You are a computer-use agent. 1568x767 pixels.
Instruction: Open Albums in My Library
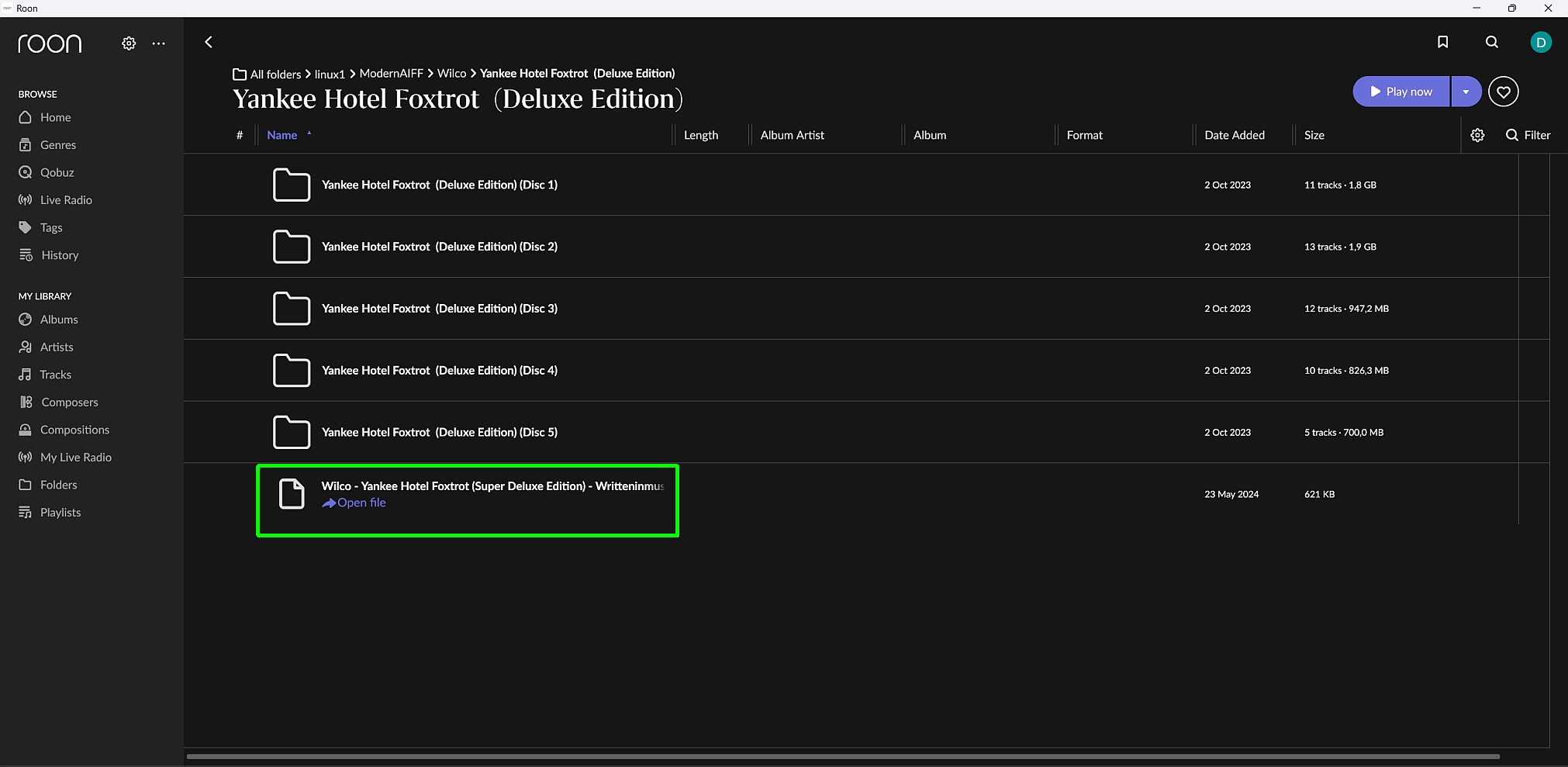48,320
